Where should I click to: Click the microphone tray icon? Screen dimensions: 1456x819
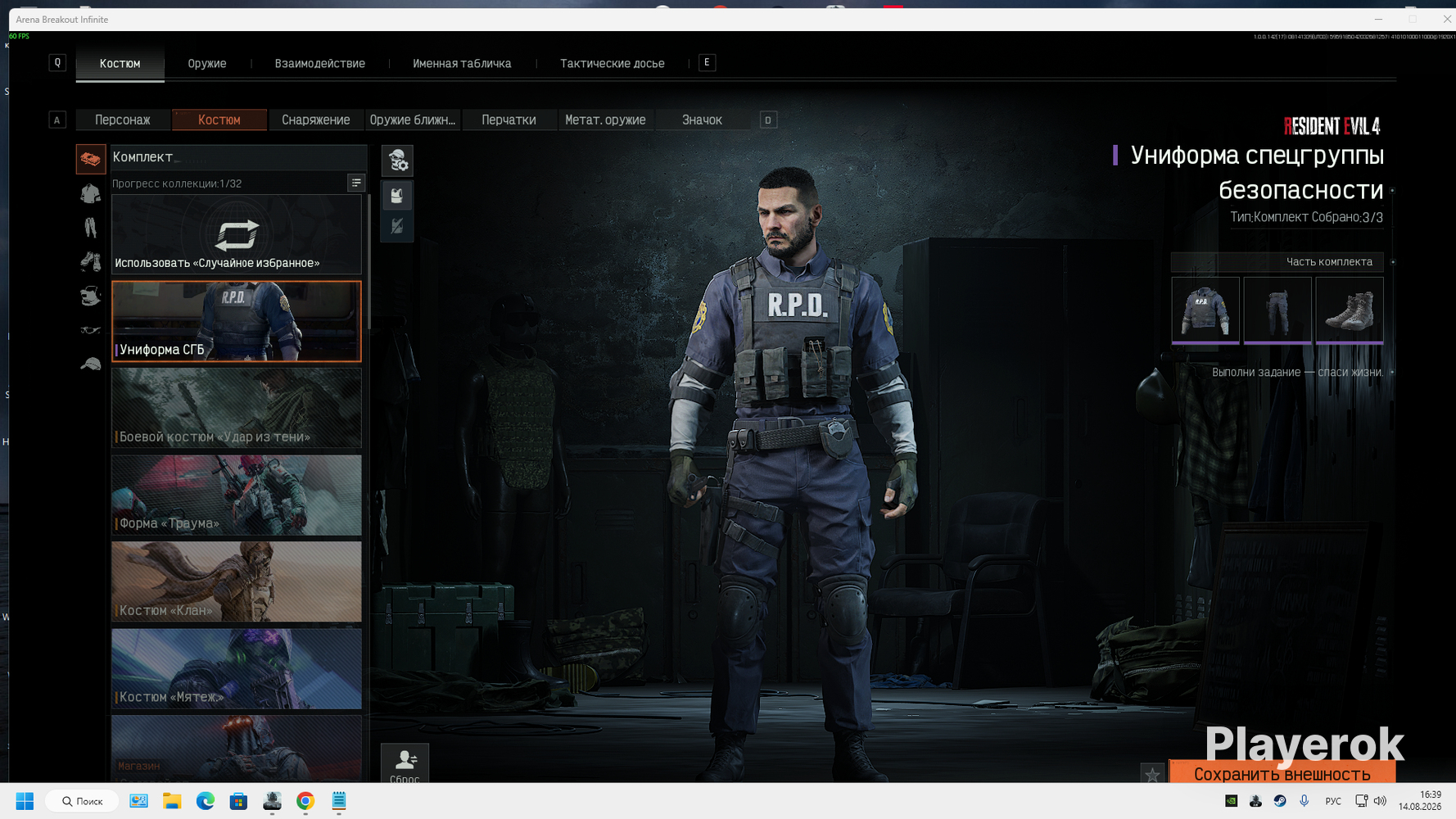[1305, 801]
